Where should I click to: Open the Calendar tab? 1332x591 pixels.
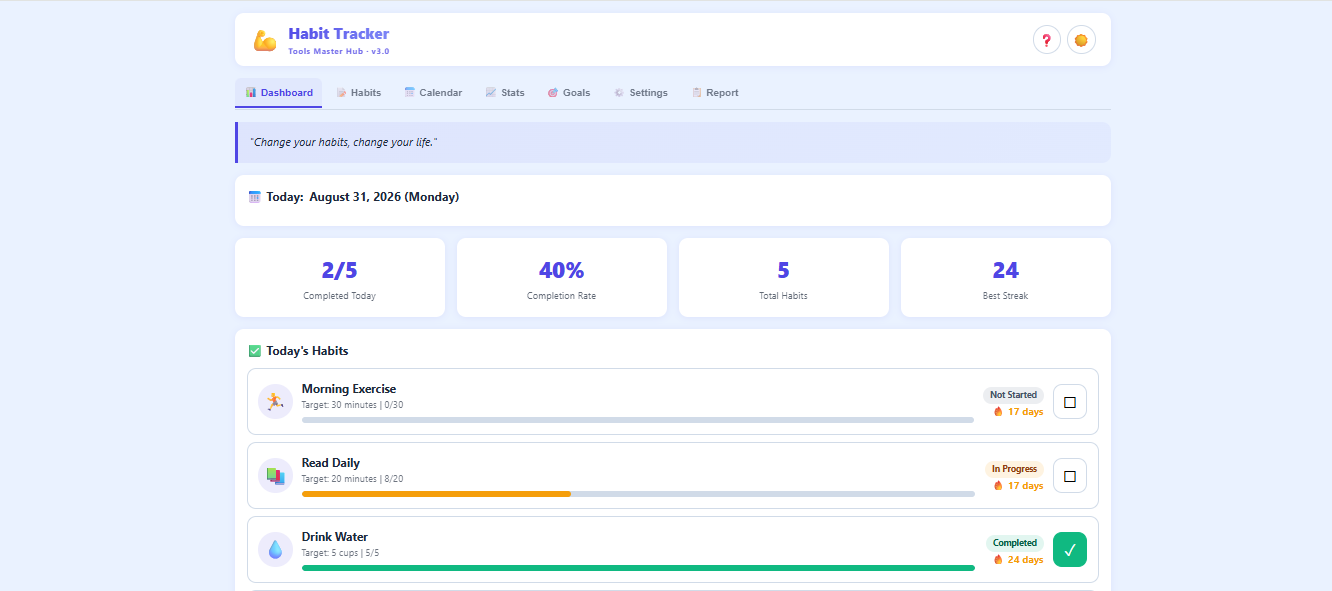pos(433,93)
